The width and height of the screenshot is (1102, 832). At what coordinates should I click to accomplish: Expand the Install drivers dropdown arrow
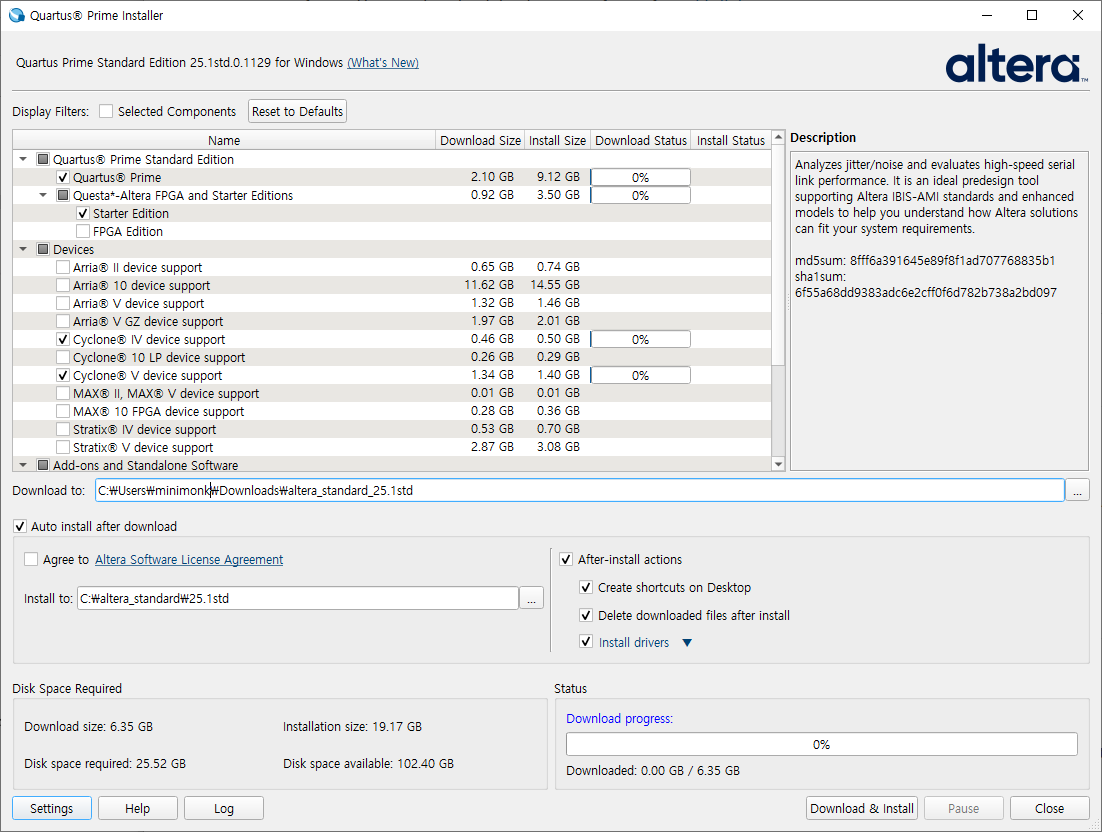pos(687,643)
